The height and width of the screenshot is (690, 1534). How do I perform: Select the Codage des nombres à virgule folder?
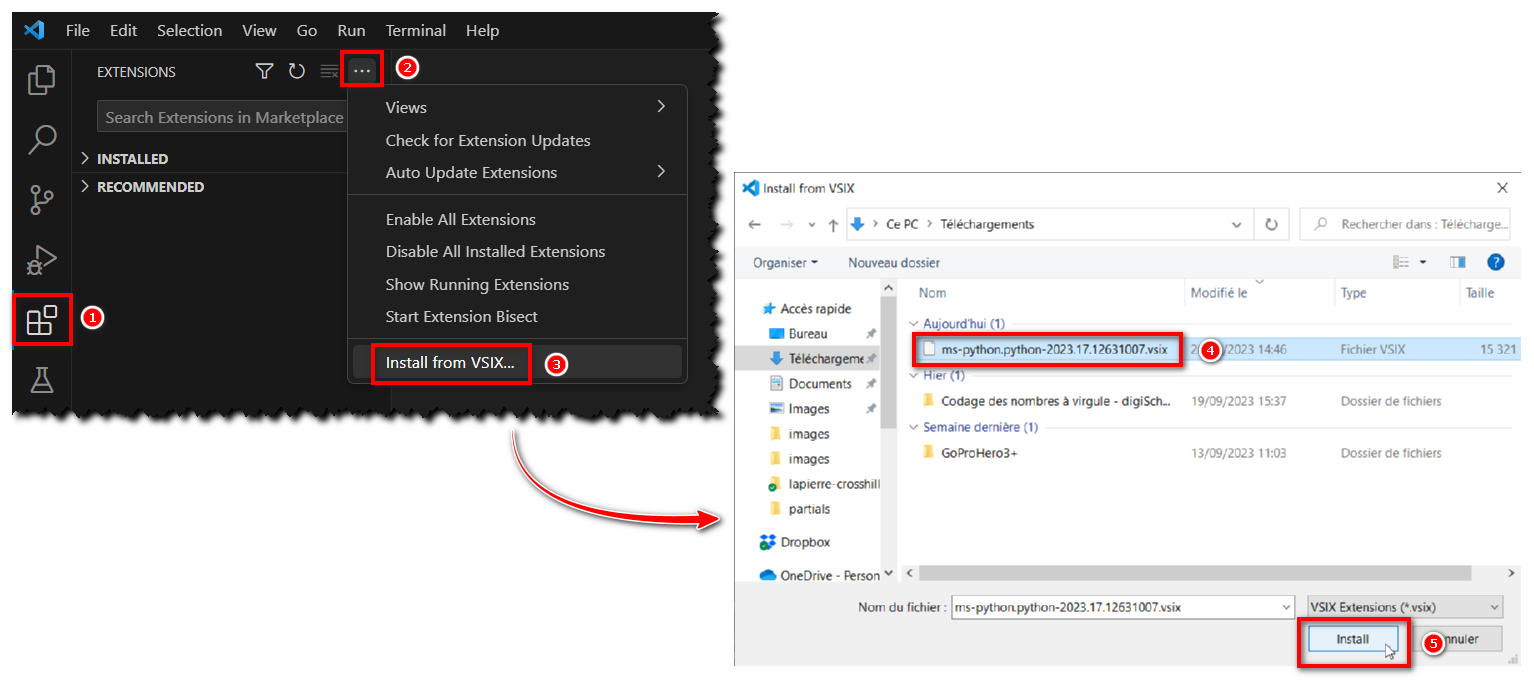click(1056, 401)
